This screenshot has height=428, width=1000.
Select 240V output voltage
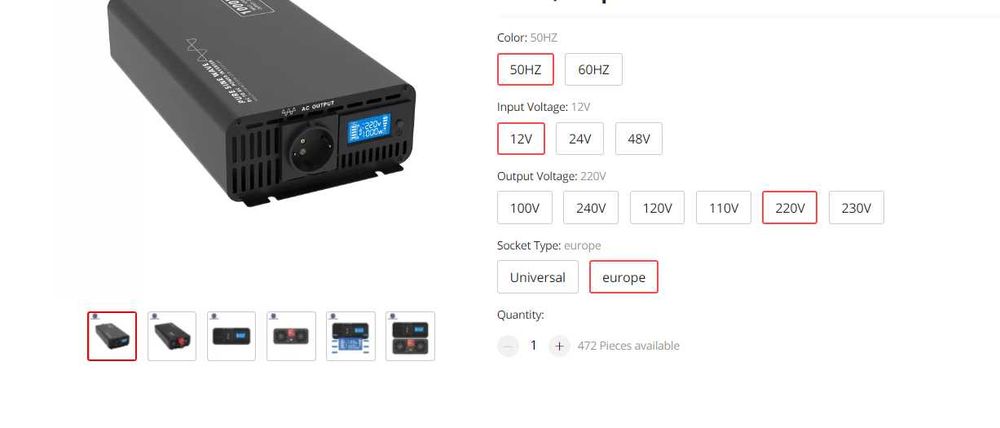click(591, 207)
